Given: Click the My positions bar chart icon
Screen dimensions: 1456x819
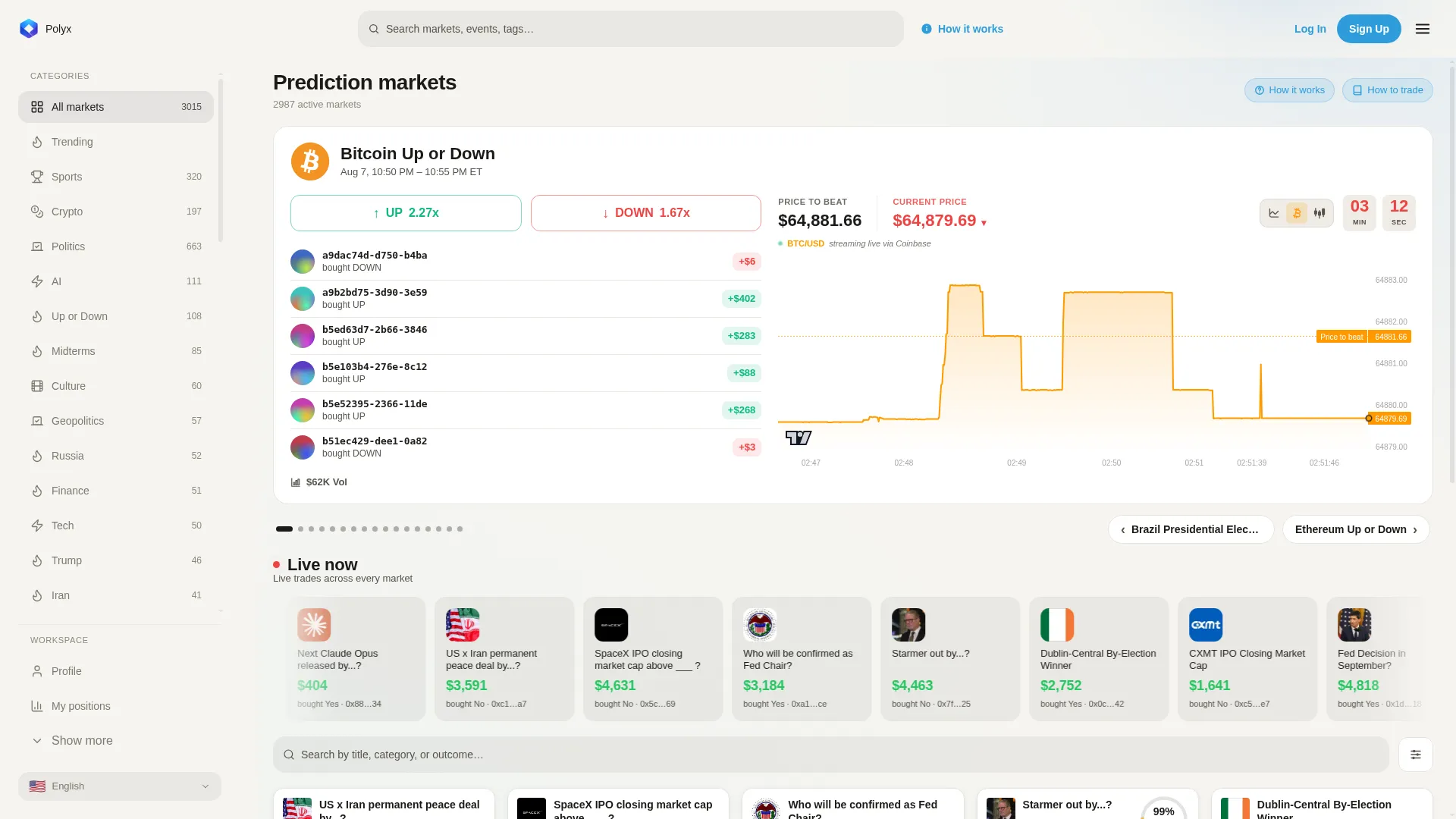Looking at the screenshot, I should click(37, 706).
